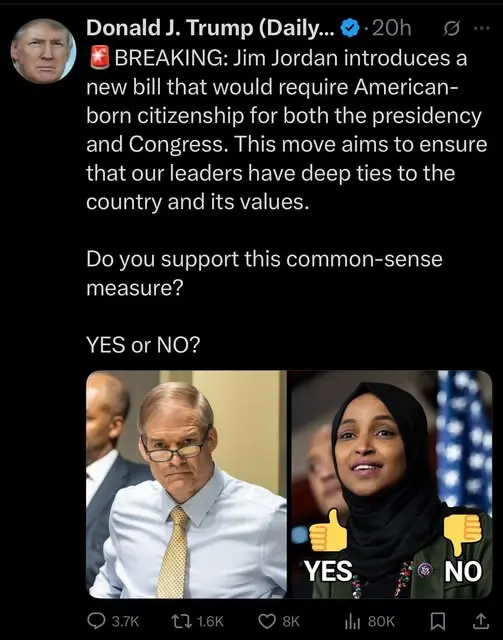Viewport: 503px width, 640px height.
Task: Open the poster's round profile avatar
Action: tap(43, 51)
